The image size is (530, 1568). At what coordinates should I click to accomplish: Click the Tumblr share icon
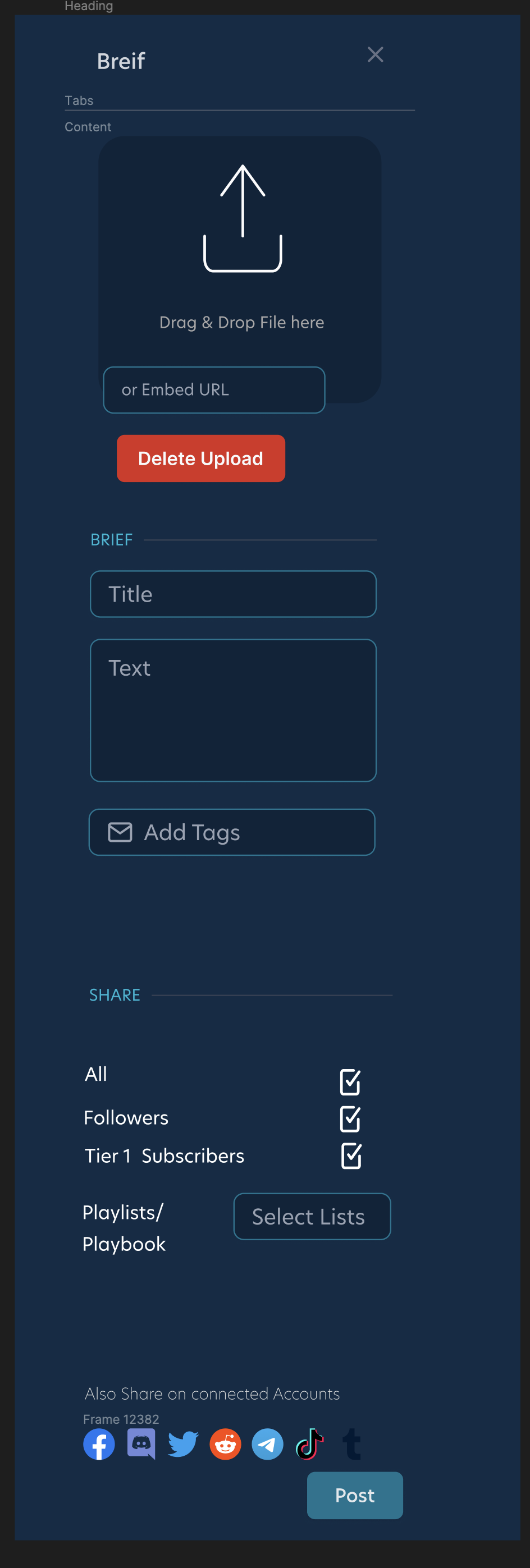[x=352, y=1443]
